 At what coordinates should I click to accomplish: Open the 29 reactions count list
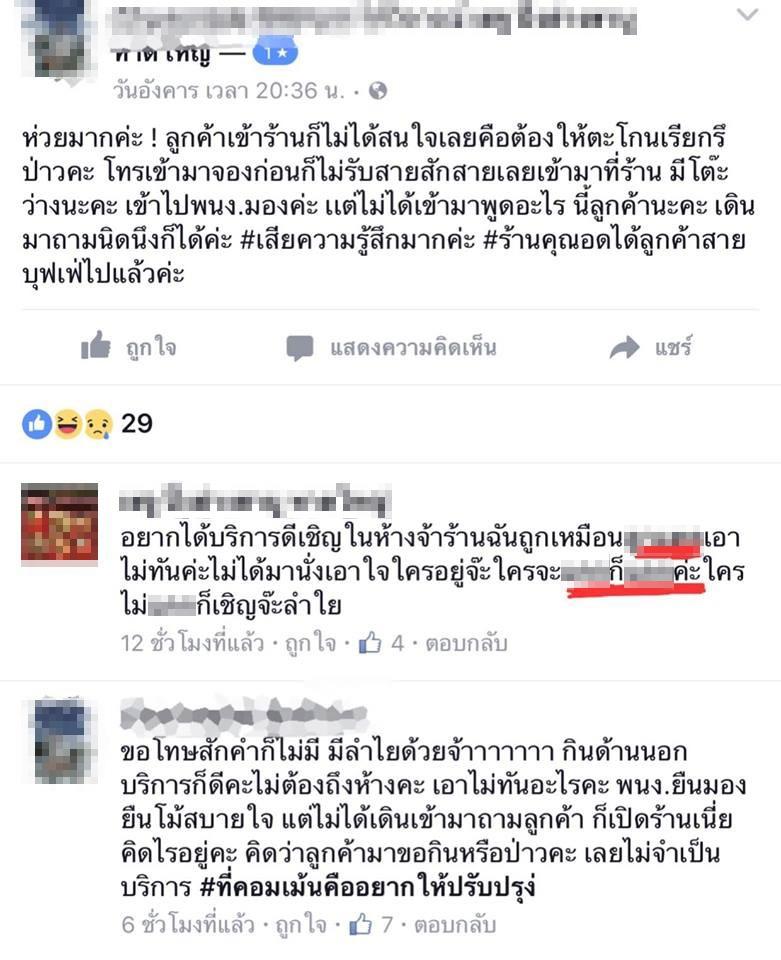136,424
